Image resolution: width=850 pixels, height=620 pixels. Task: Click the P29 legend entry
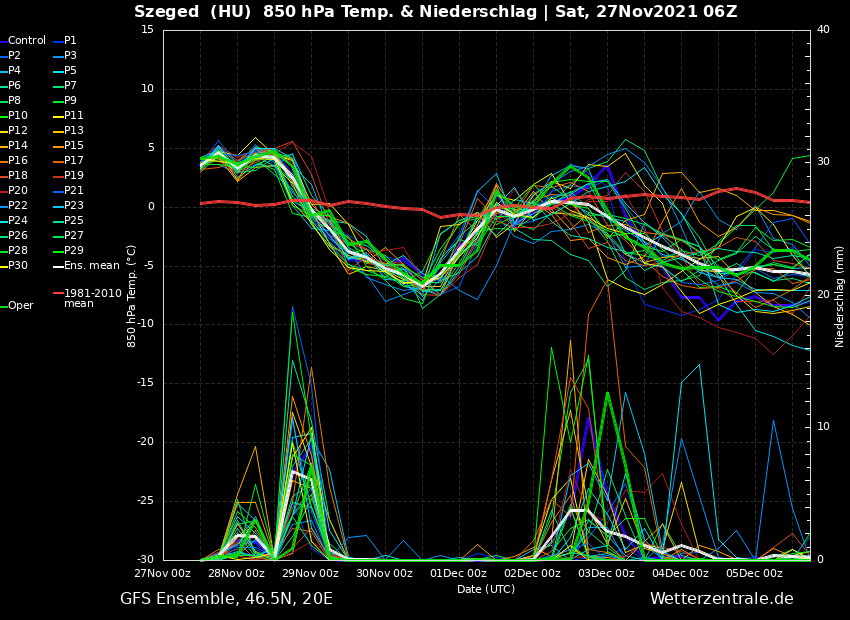pos(74,251)
